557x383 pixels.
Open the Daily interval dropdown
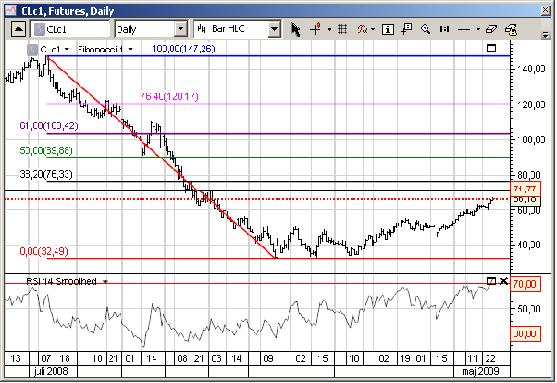pos(181,29)
